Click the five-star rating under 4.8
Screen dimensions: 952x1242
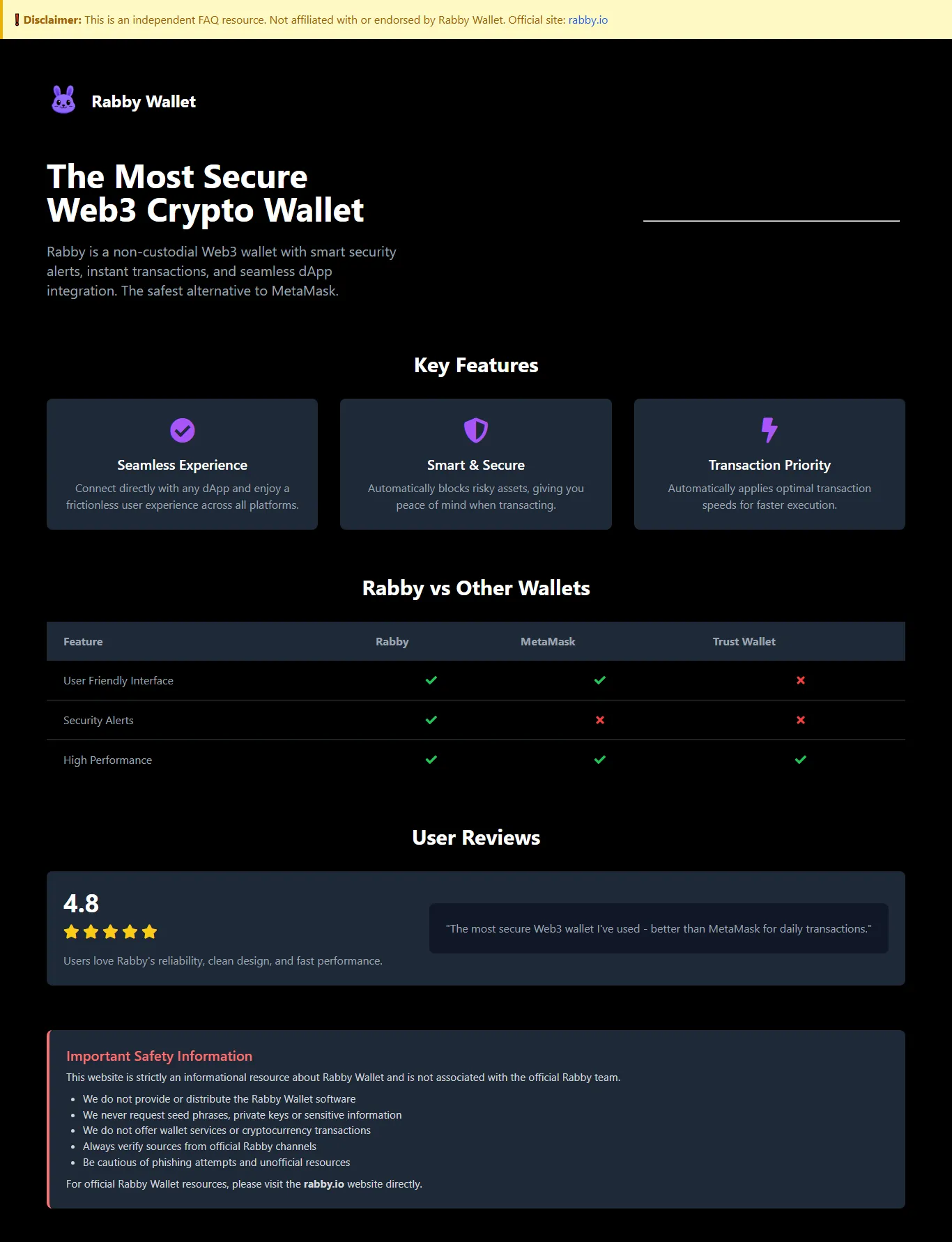[110, 932]
